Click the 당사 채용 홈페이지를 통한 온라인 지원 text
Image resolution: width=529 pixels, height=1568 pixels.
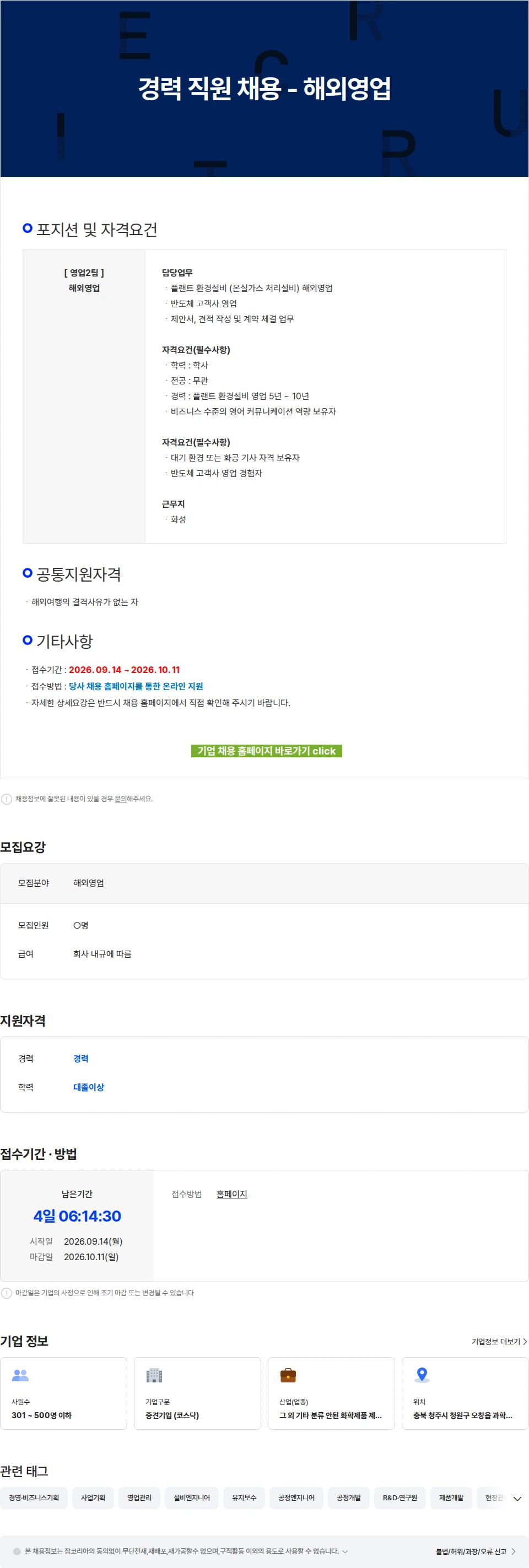coord(136,686)
